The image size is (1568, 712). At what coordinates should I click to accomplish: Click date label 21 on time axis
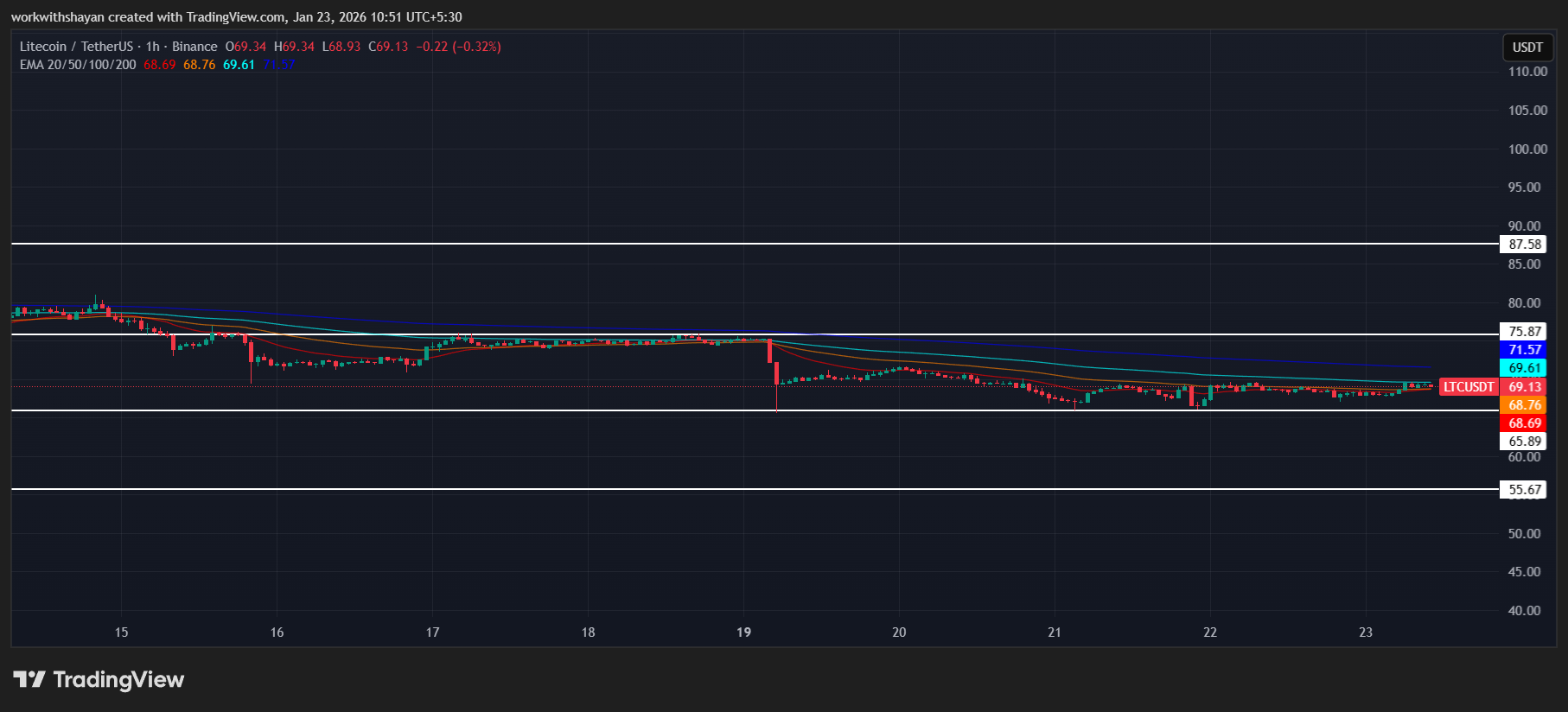[1055, 633]
